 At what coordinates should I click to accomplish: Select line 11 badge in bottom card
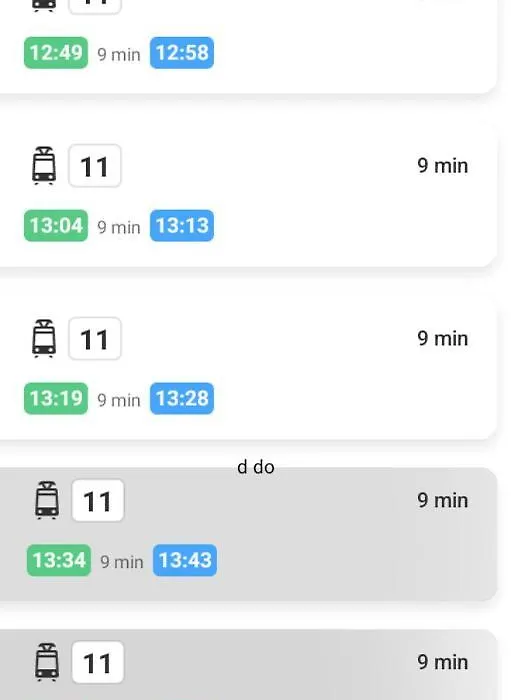[x=98, y=662]
